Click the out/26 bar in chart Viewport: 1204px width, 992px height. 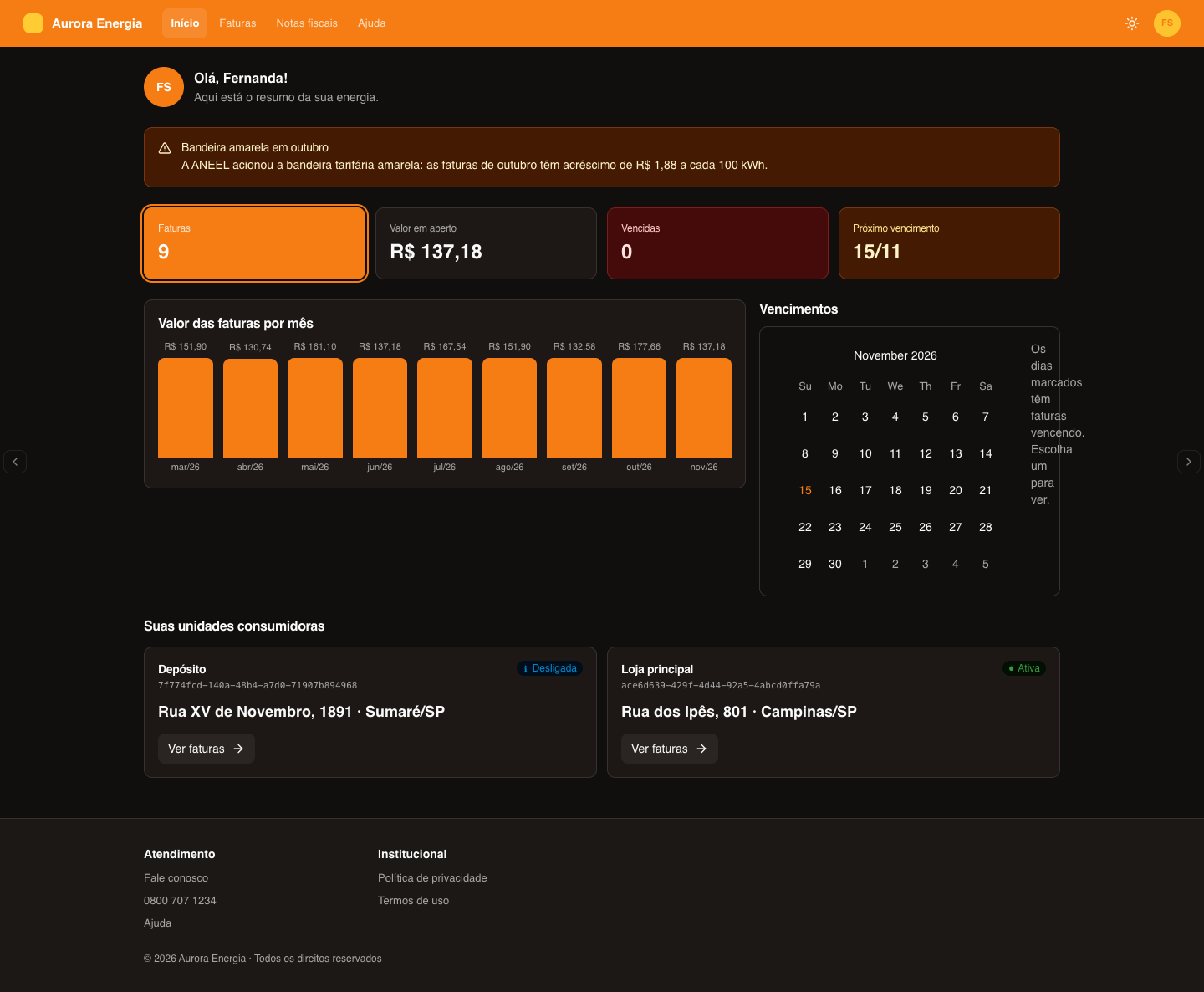[x=639, y=408]
